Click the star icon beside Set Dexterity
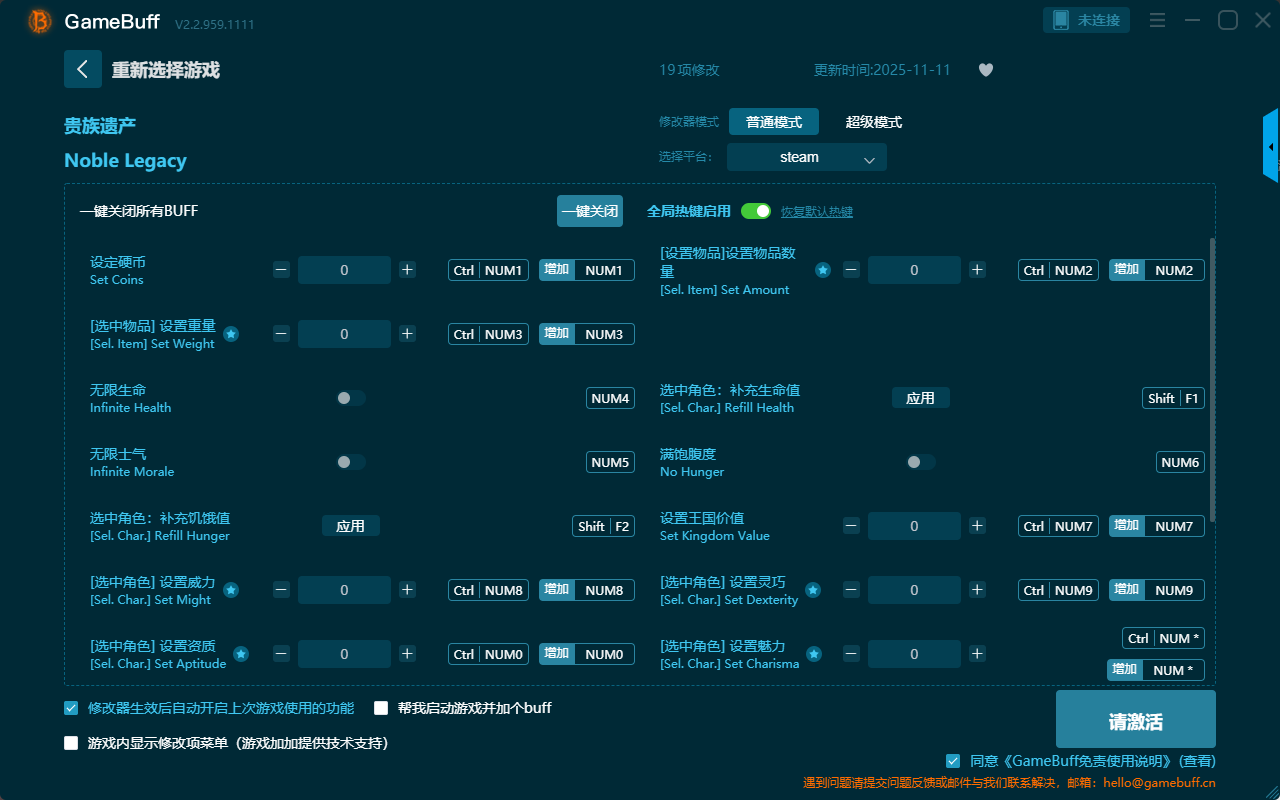The image size is (1280, 800). tap(813, 590)
